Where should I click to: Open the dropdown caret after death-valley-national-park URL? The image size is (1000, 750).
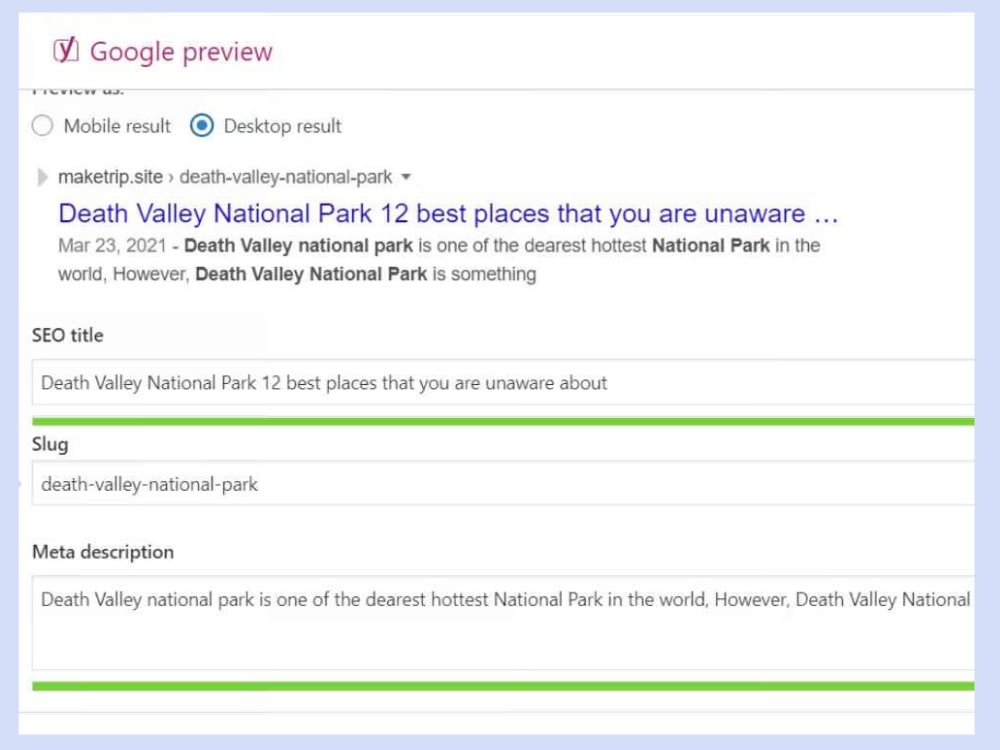[406, 177]
